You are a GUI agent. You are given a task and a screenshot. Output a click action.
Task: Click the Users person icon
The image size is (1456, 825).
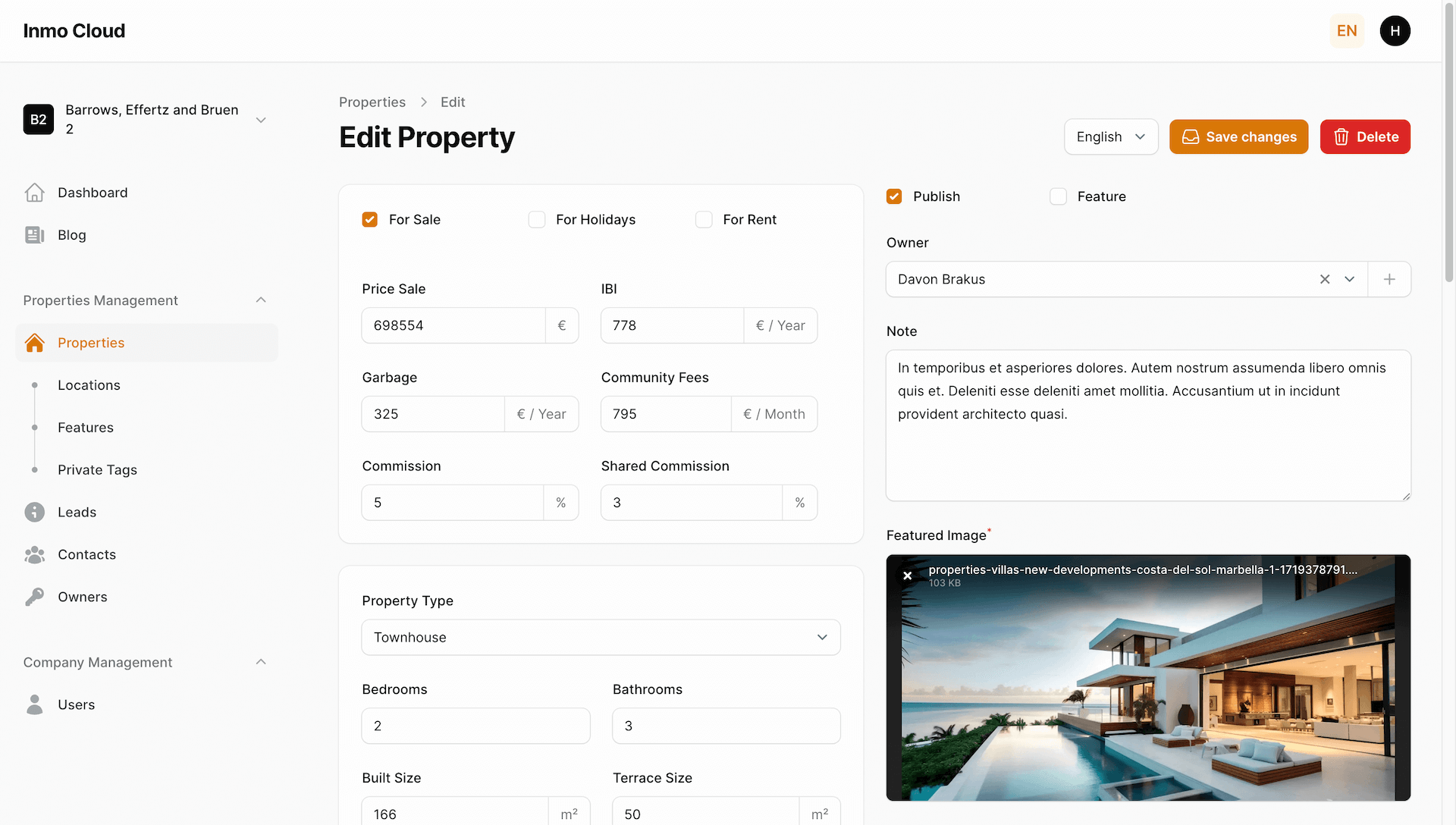pyautogui.click(x=34, y=705)
